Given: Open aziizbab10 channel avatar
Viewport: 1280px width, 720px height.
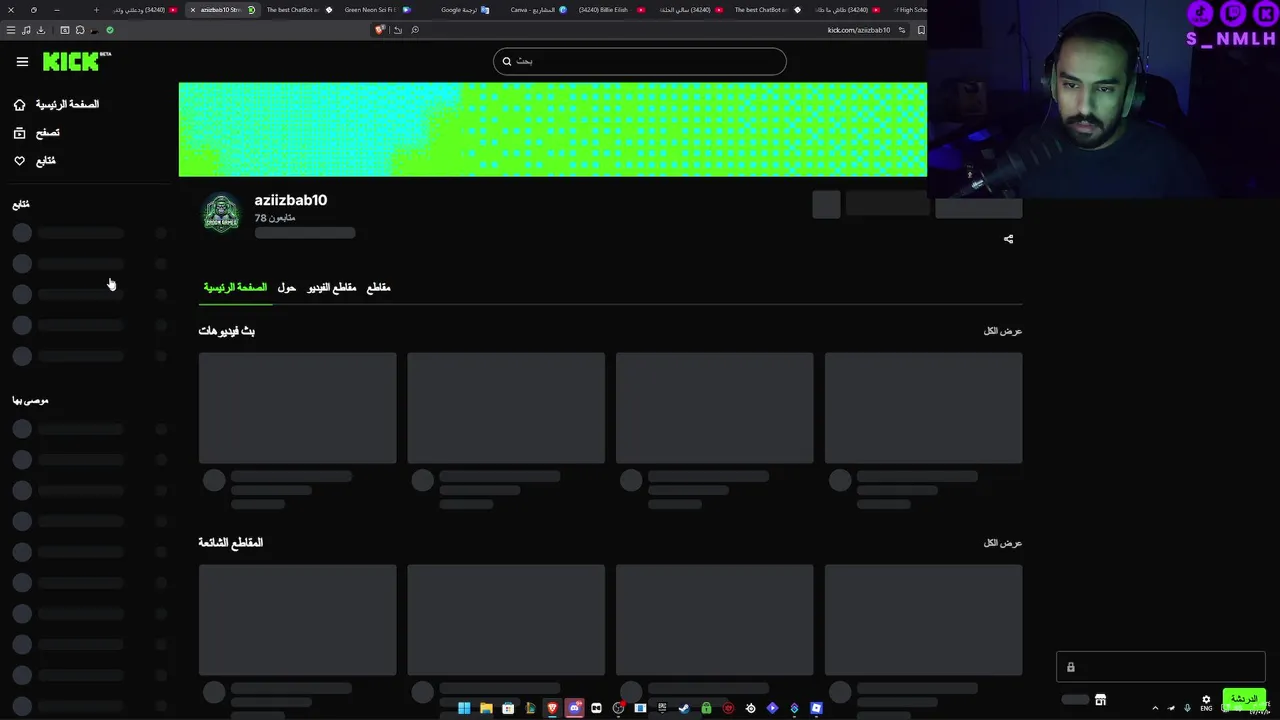Looking at the screenshot, I should click(222, 212).
